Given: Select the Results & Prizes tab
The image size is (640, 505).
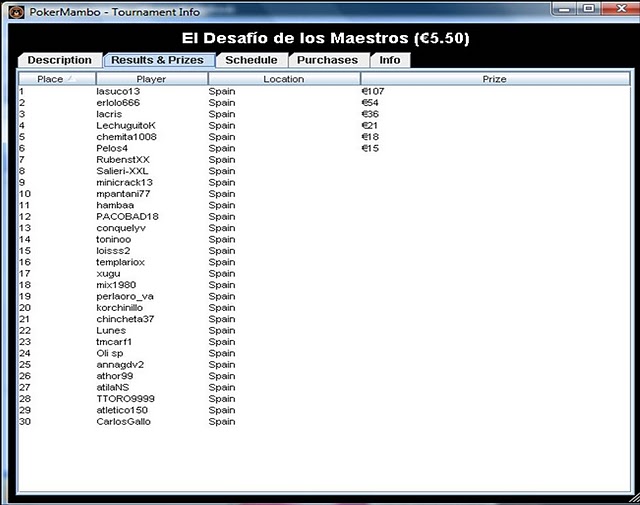Looking at the screenshot, I should [x=159, y=60].
